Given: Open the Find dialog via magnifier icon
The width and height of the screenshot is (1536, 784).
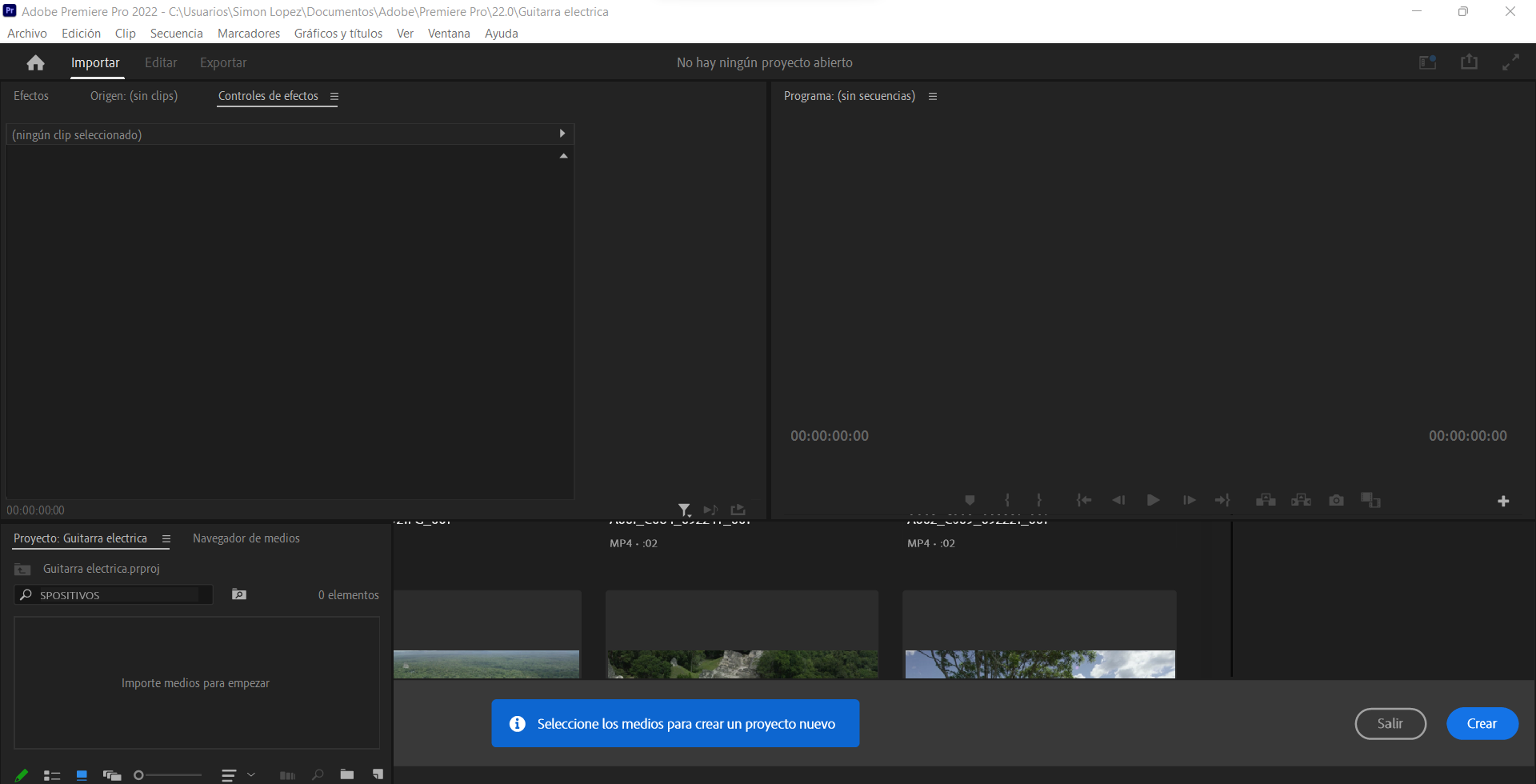Looking at the screenshot, I should pos(318,774).
